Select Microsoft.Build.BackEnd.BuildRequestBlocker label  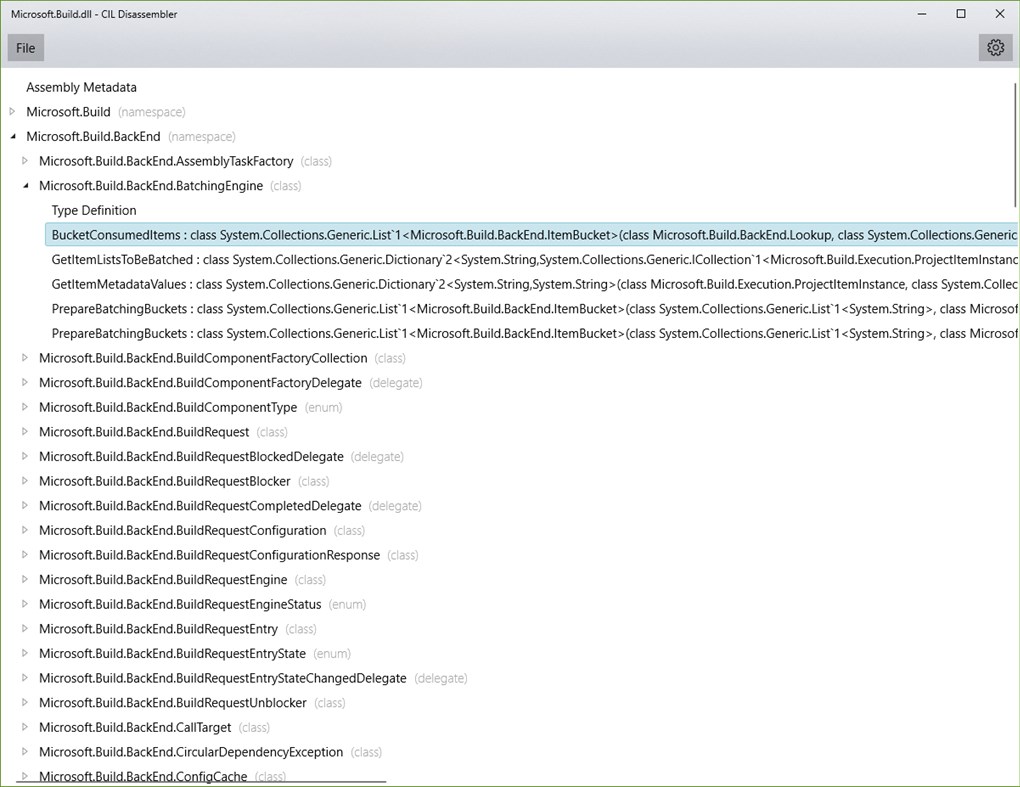[165, 481]
